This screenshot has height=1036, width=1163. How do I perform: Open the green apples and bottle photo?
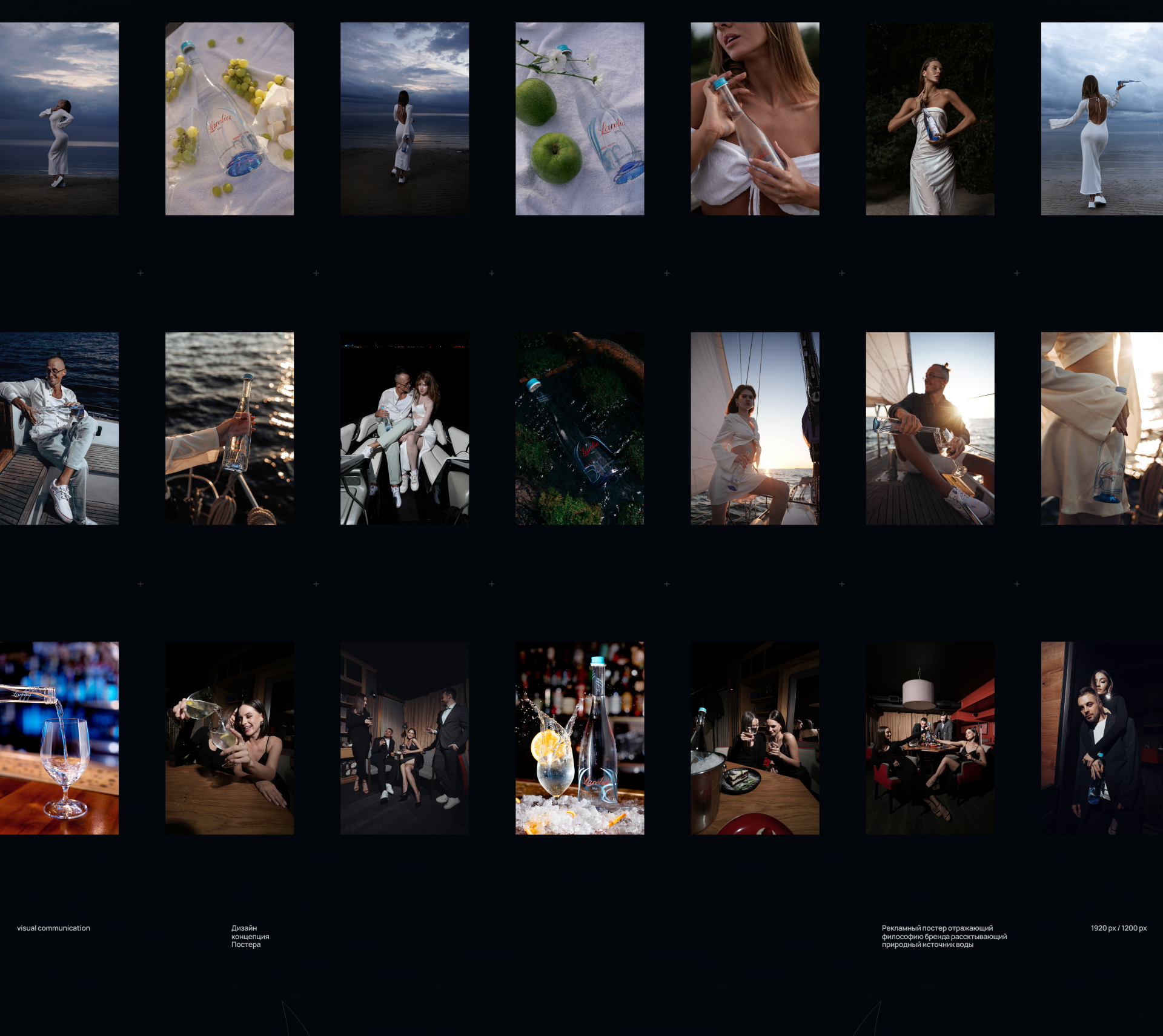point(580,119)
